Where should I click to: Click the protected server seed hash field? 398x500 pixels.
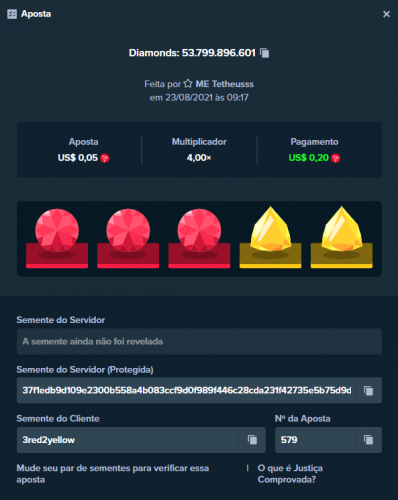[186, 390]
